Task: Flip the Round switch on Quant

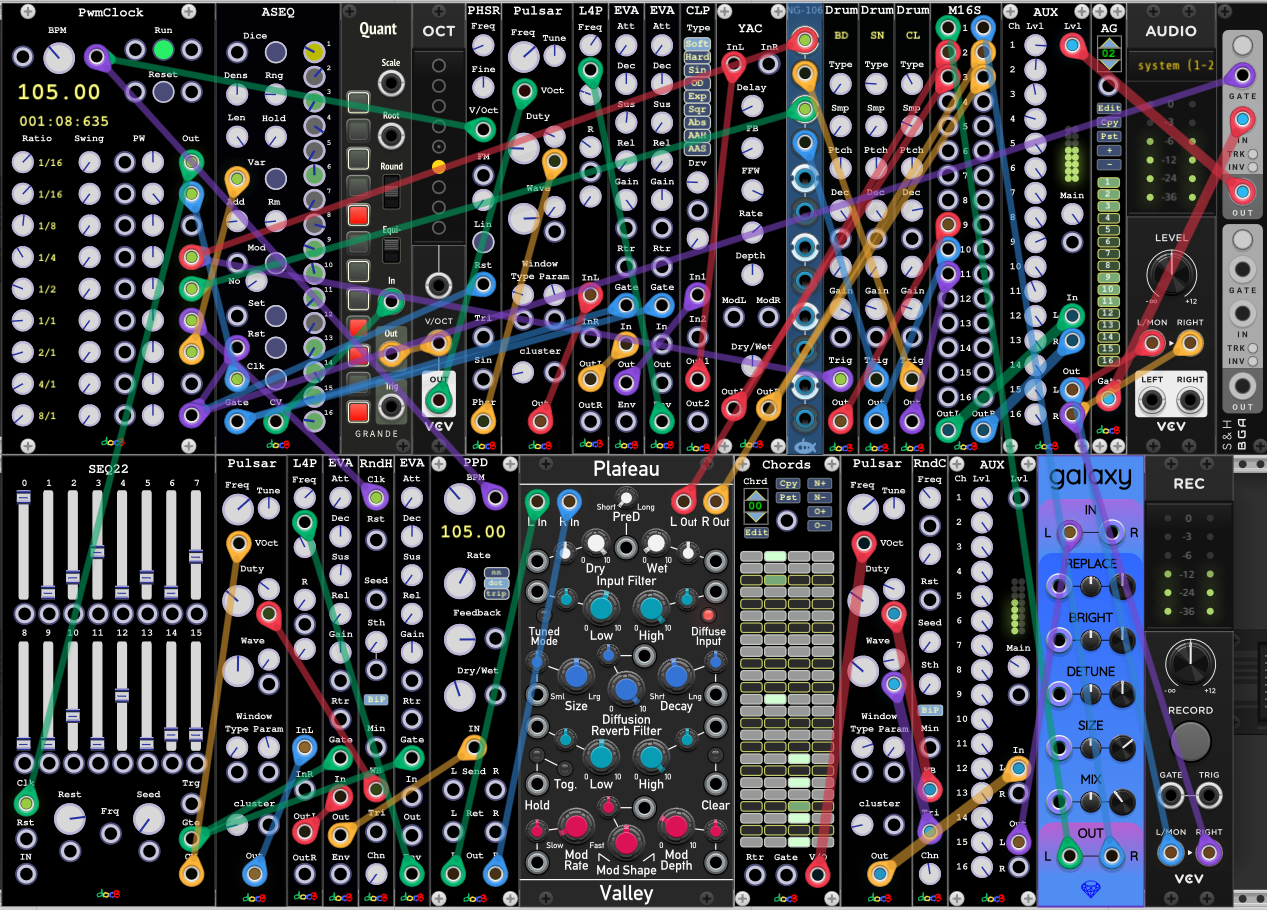Action: [x=391, y=190]
